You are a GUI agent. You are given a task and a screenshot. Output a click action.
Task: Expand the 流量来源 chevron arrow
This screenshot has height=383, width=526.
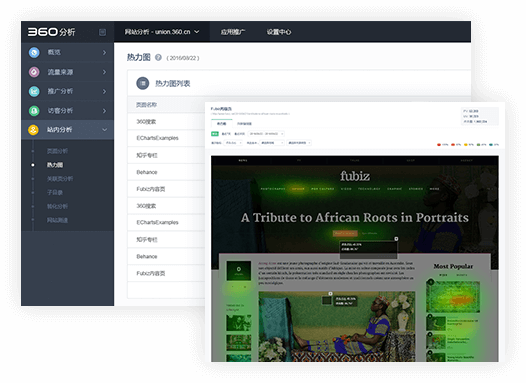[104, 72]
